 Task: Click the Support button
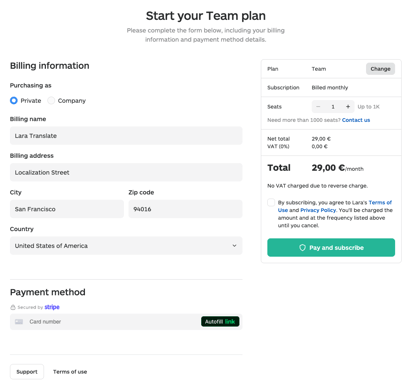point(27,372)
